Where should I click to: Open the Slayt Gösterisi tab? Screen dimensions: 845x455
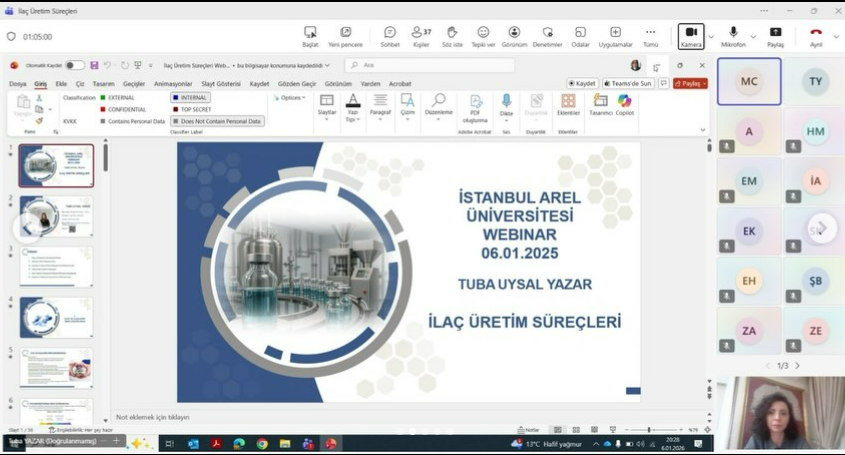click(221, 84)
